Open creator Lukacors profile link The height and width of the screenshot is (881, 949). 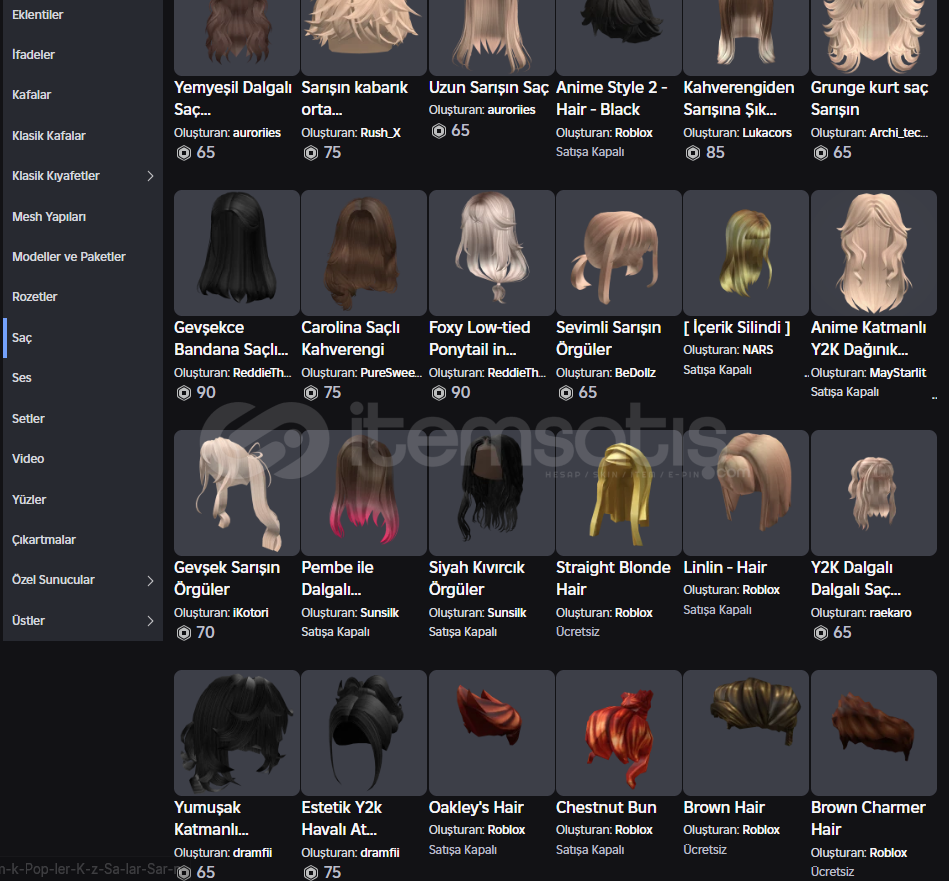(767, 133)
